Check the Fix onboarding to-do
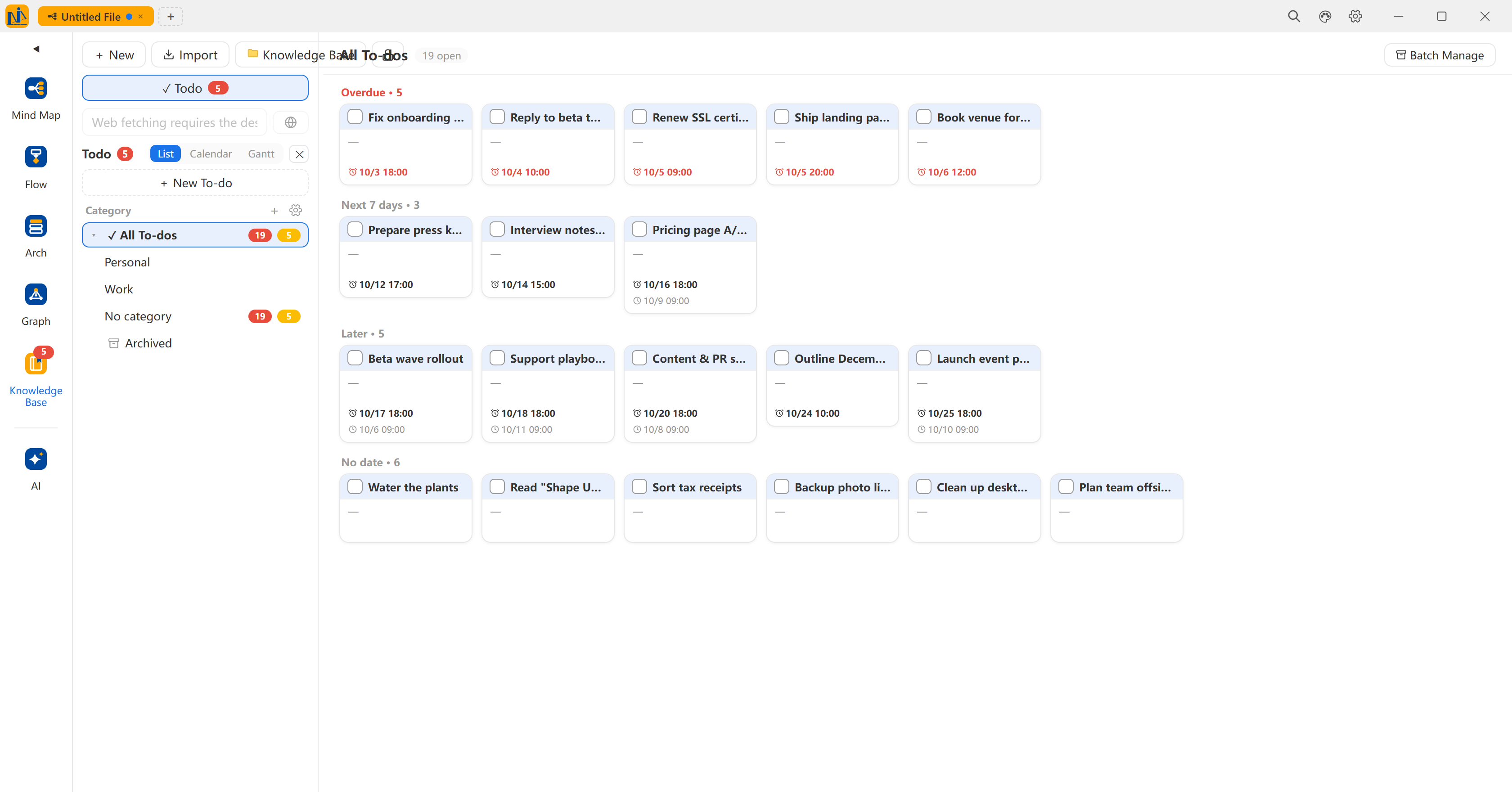Image resolution: width=1512 pixels, height=792 pixels. tap(355, 117)
